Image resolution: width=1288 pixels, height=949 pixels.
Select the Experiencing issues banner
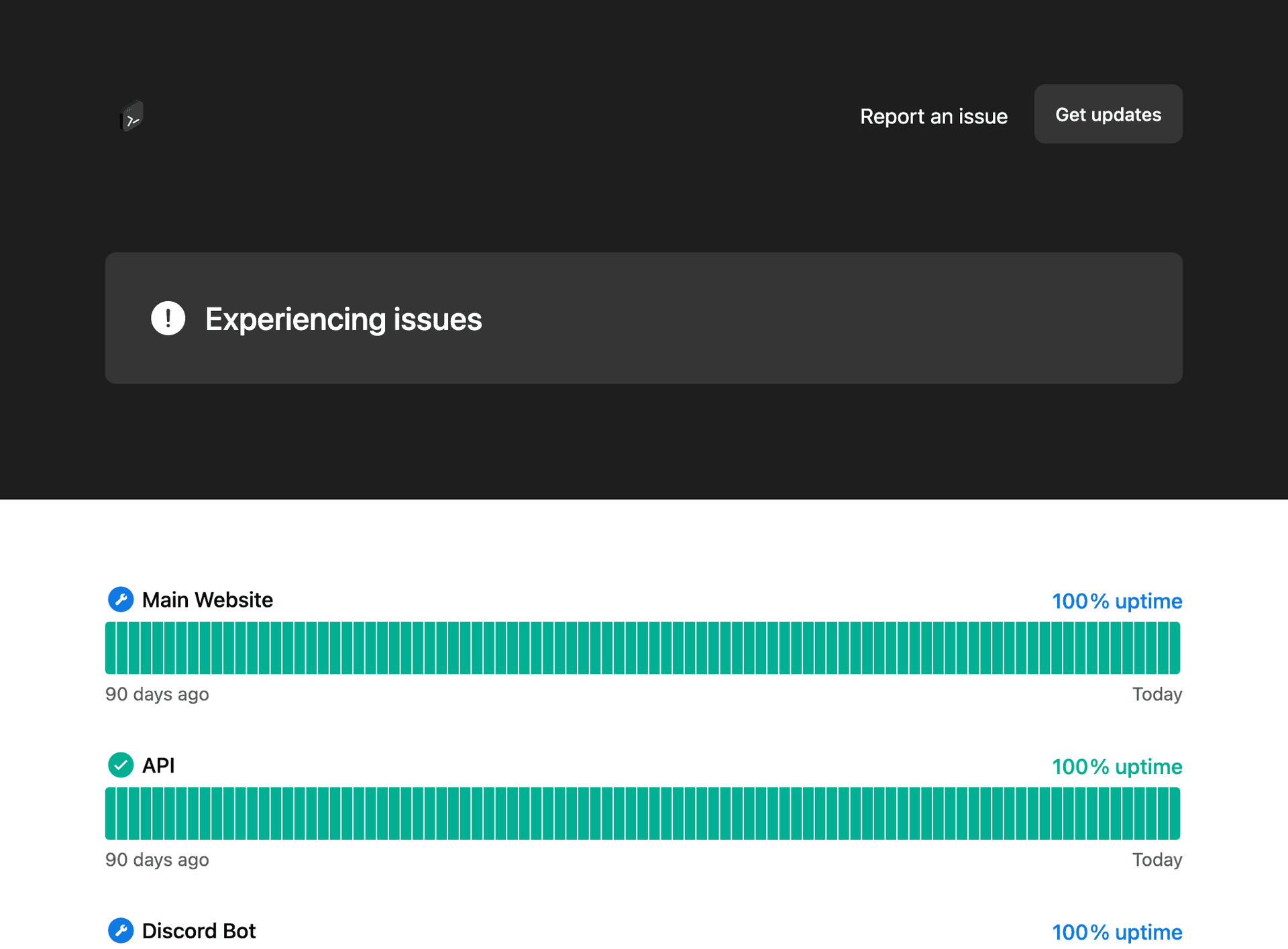tap(644, 318)
